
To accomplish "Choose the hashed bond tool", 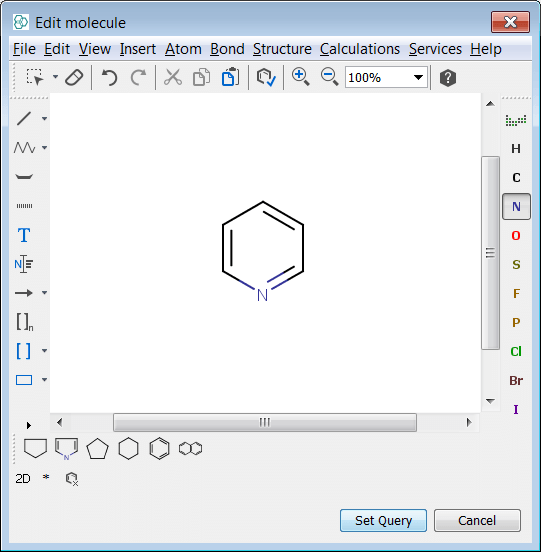I will click(x=24, y=206).
